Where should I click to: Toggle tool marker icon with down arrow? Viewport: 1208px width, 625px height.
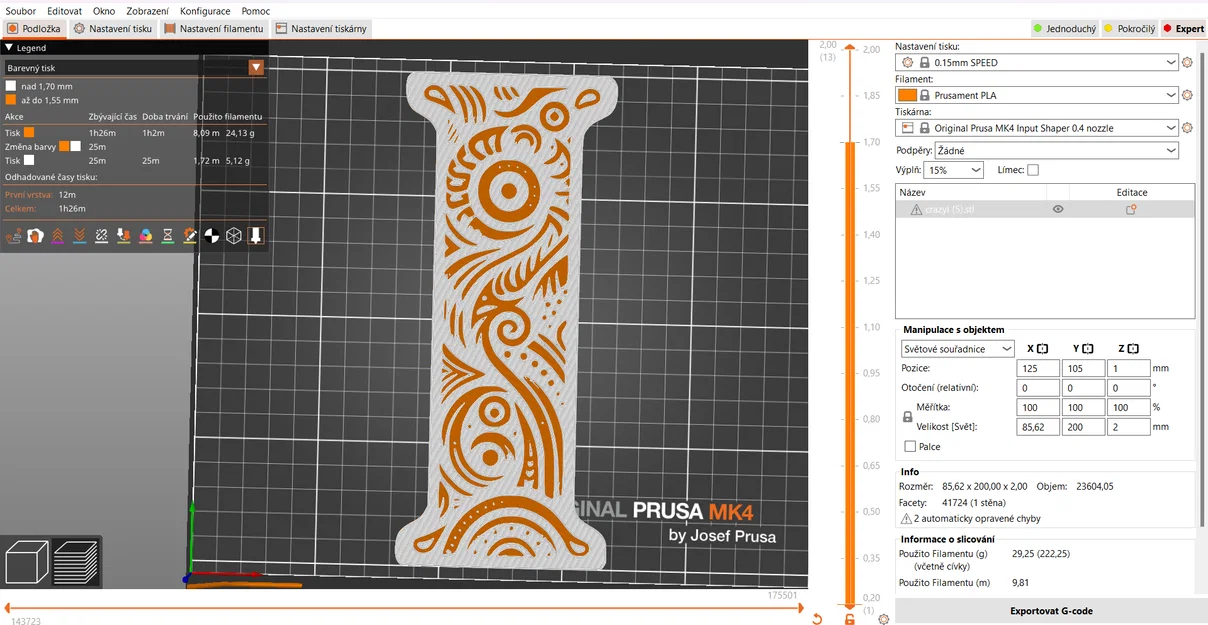256,236
